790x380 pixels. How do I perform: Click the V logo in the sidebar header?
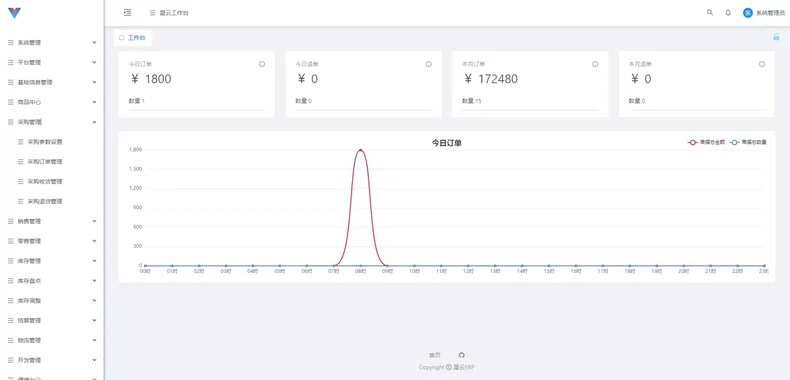(14, 13)
